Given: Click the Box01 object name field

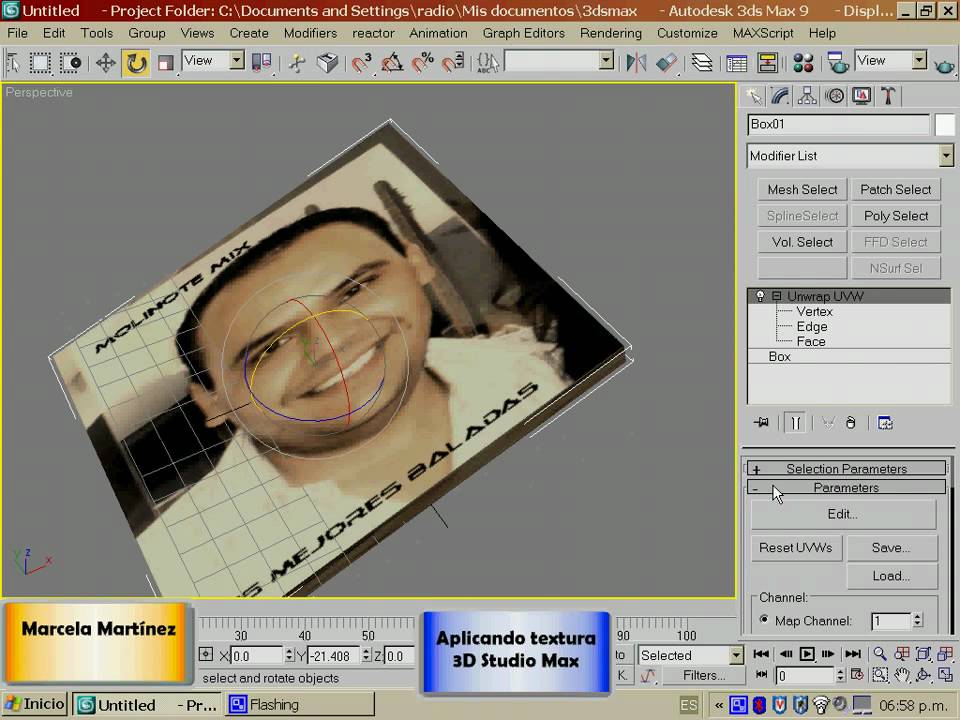Looking at the screenshot, I should pyautogui.click(x=838, y=124).
